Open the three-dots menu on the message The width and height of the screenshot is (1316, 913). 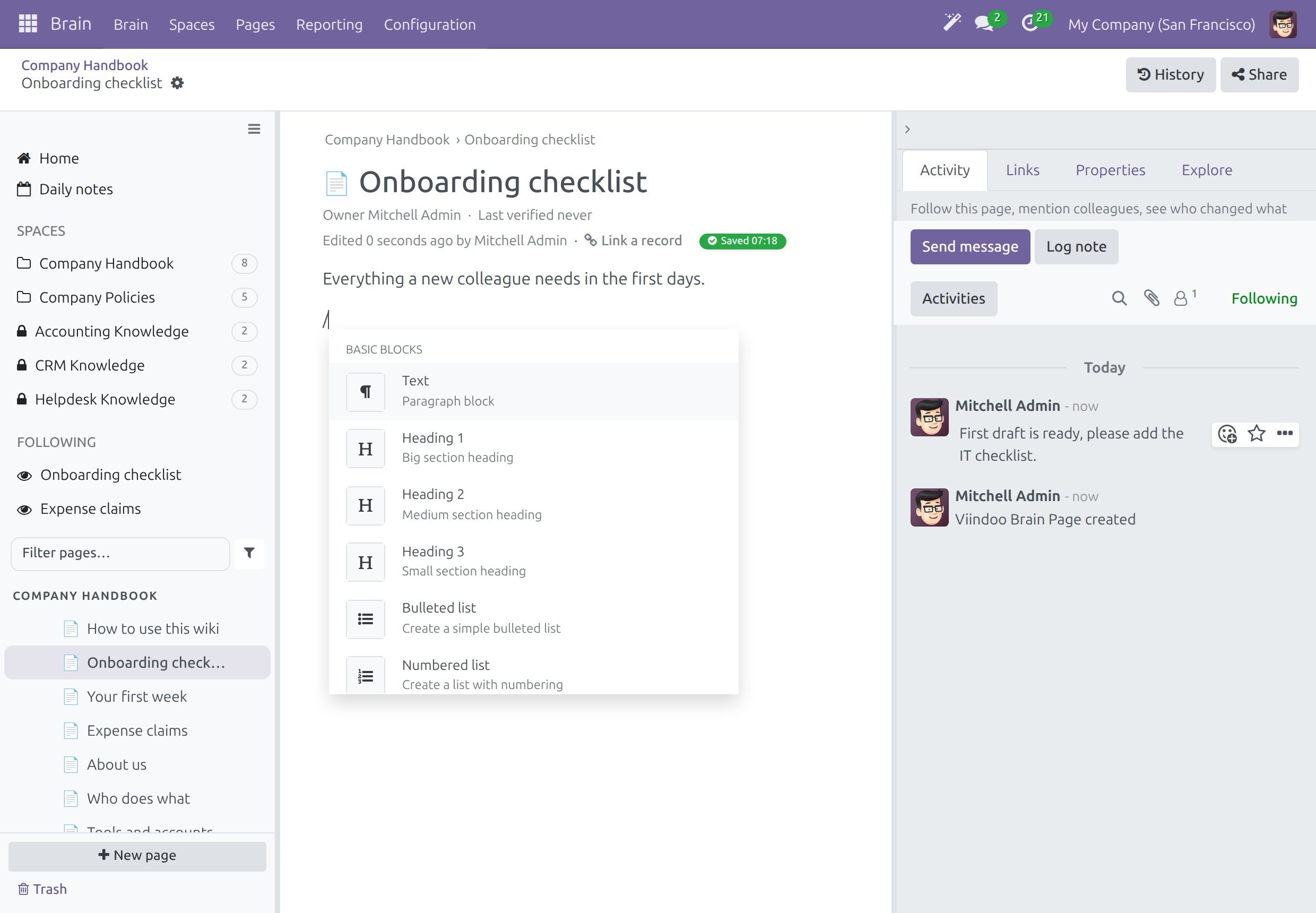1285,433
